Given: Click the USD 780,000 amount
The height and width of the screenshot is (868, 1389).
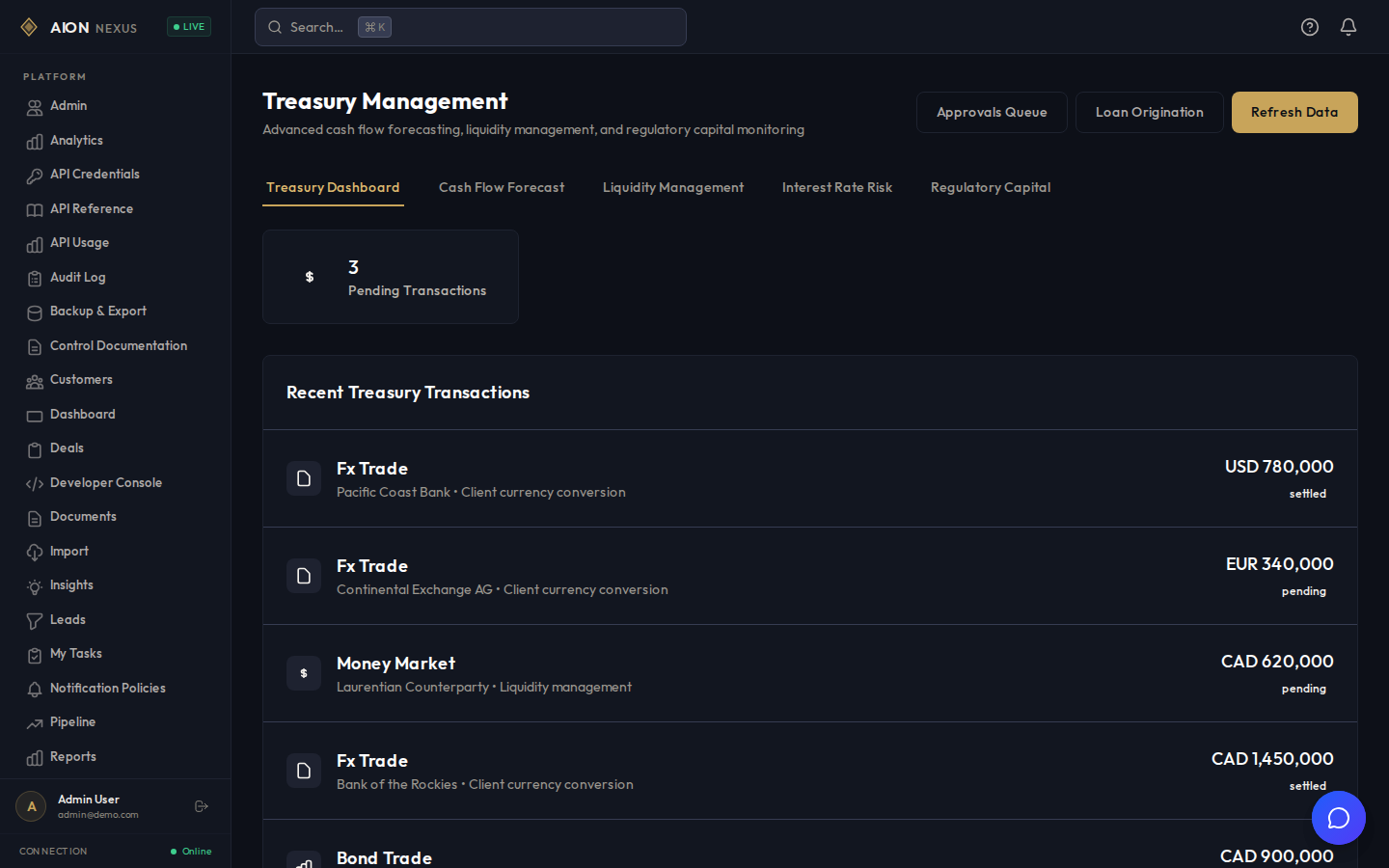Looking at the screenshot, I should [1279, 467].
